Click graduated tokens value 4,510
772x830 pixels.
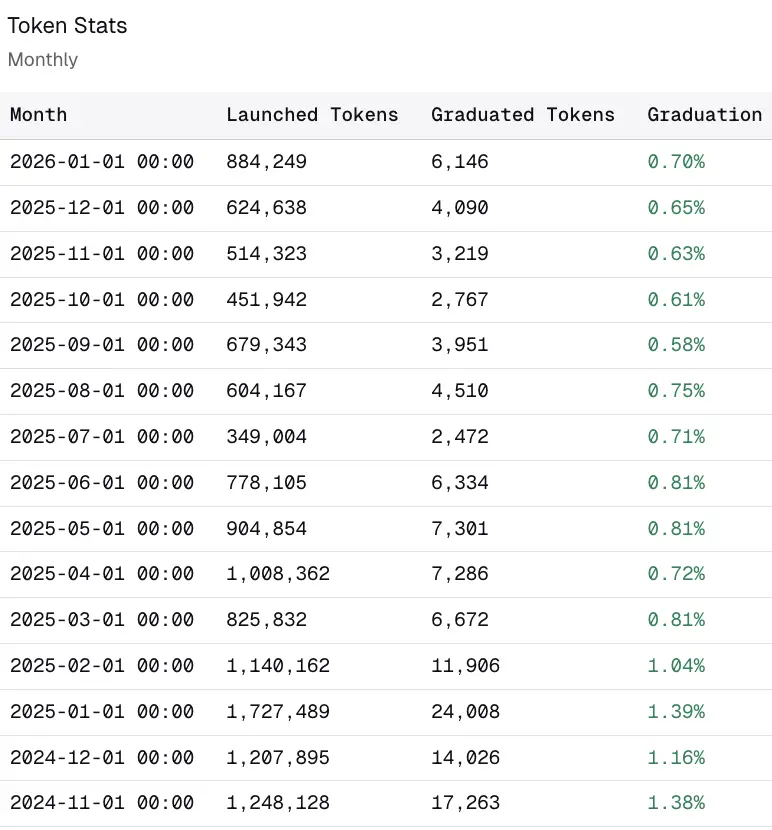point(460,391)
